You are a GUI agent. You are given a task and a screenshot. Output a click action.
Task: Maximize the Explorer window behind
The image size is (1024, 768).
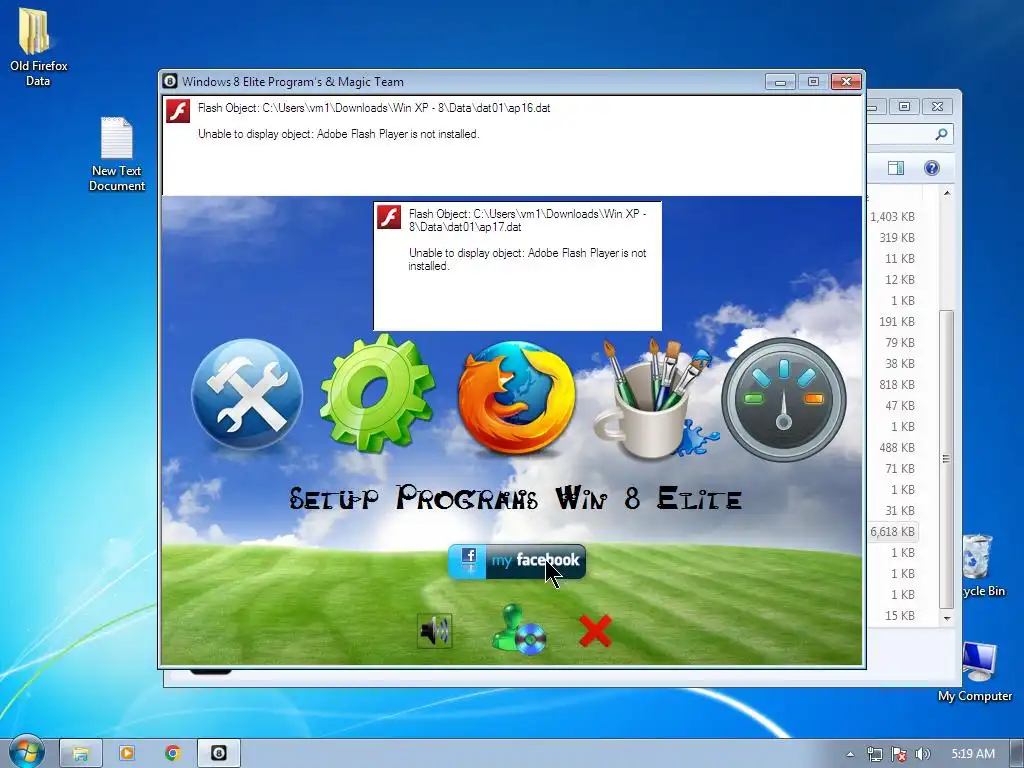pyautogui.click(x=904, y=106)
